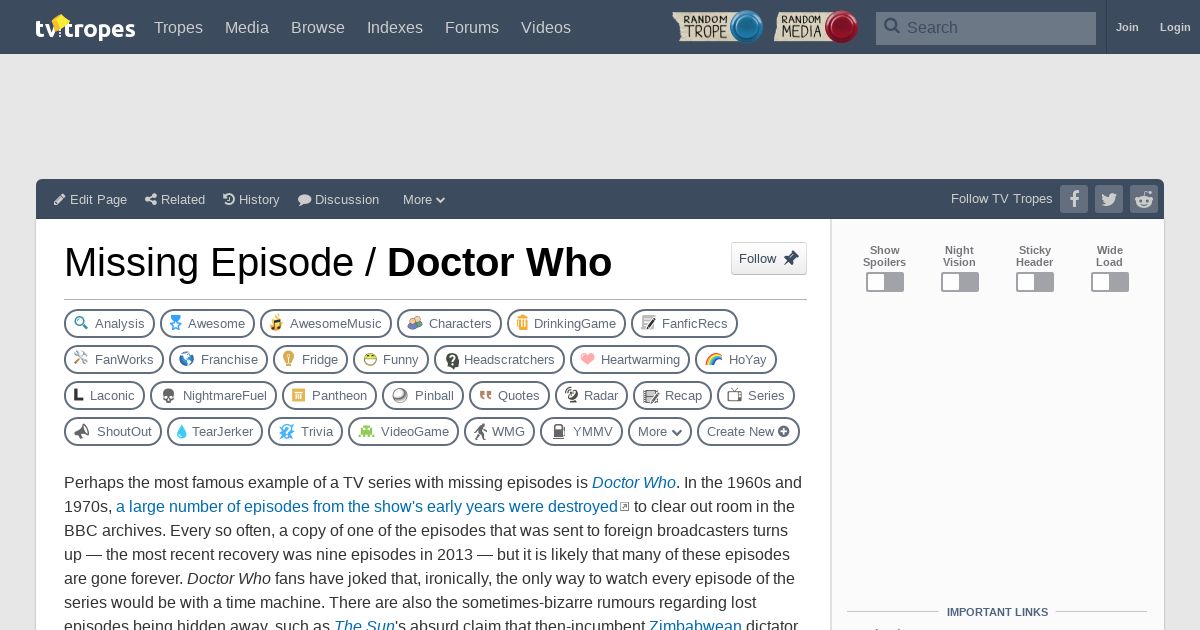This screenshot has height=630, width=1200.
Task: Click the Login link
Action: pos(1175,27)
